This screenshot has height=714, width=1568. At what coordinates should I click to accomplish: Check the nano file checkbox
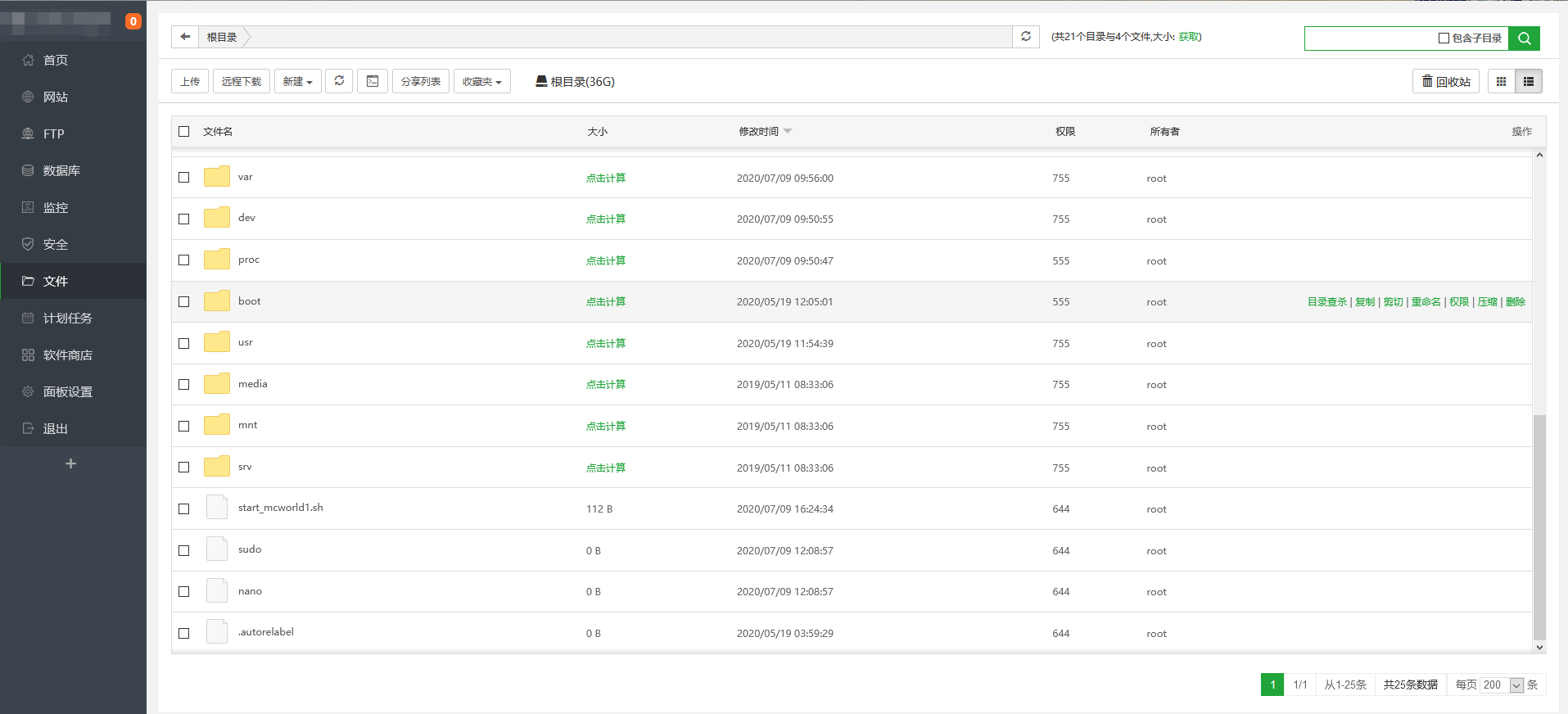[184, 591]
